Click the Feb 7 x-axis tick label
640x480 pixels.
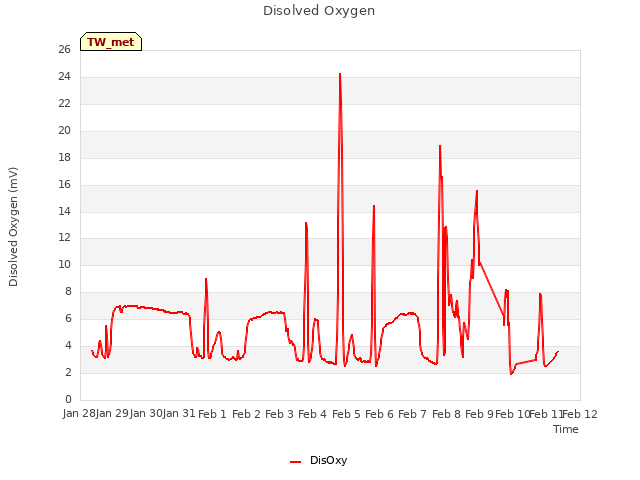pos(412,414)
